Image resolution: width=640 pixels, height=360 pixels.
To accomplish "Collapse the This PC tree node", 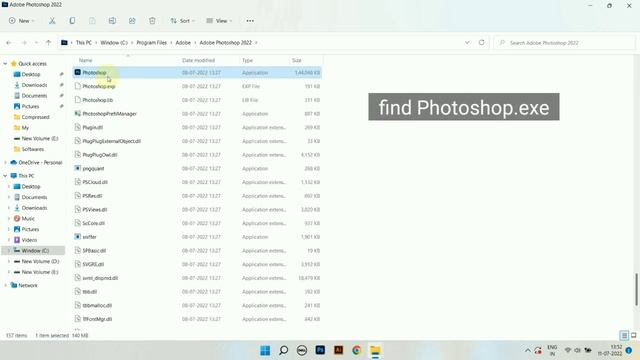I will coord(5,176).
